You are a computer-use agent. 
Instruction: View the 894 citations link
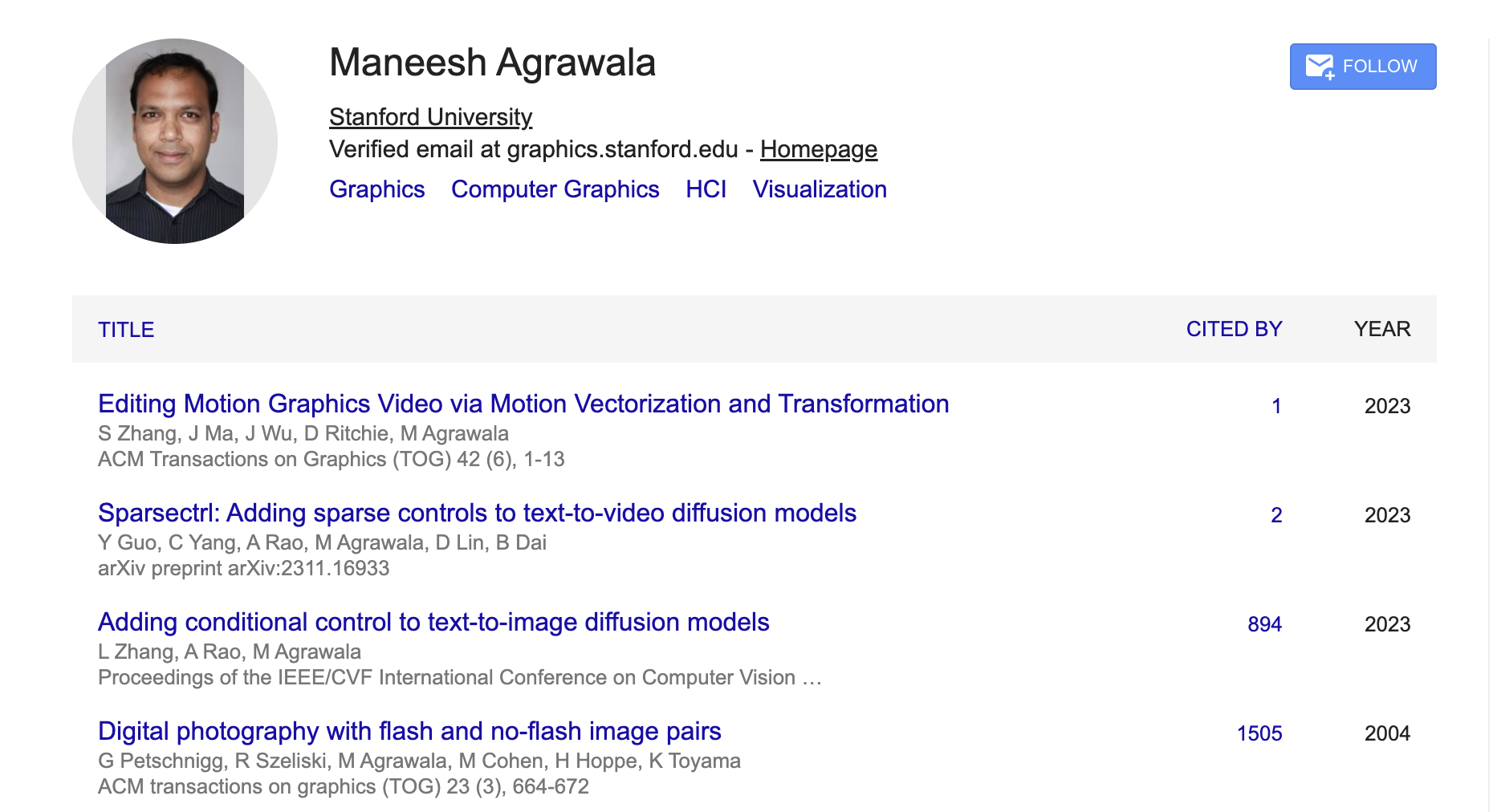[x=1264, y=624]
